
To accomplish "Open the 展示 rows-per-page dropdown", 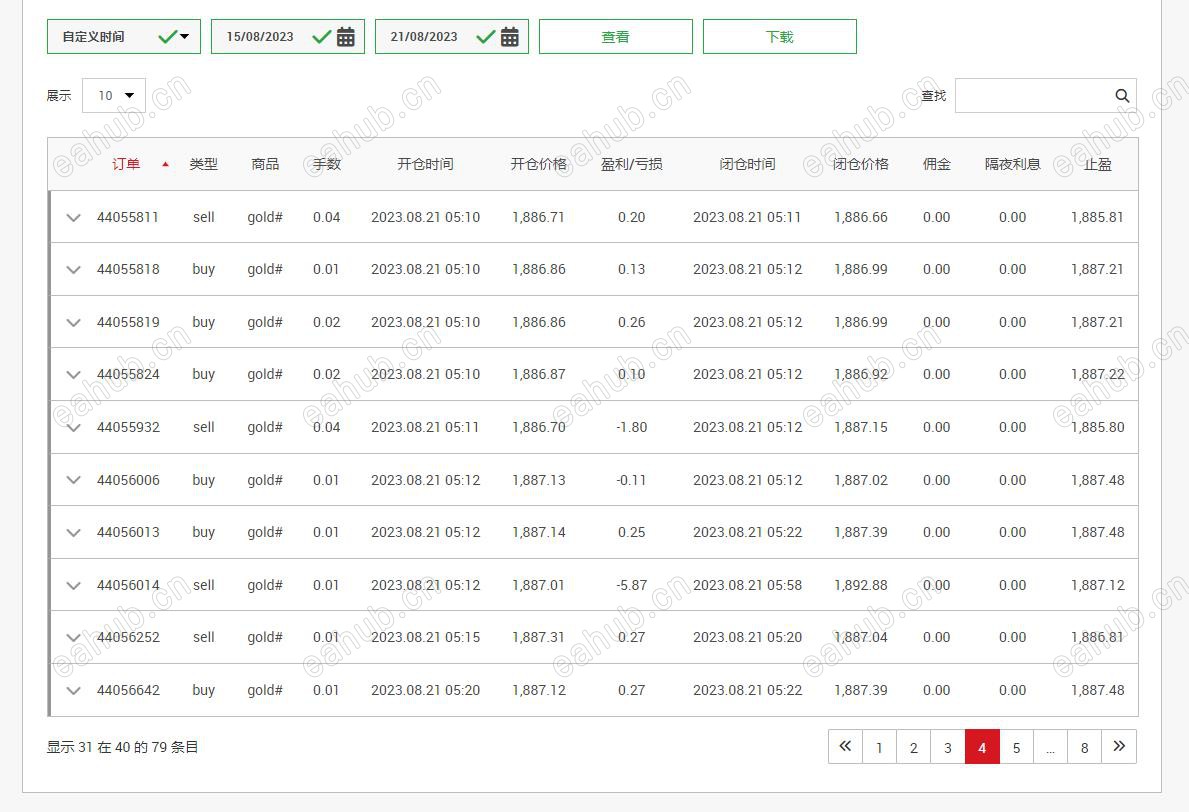I will [114, 96].
